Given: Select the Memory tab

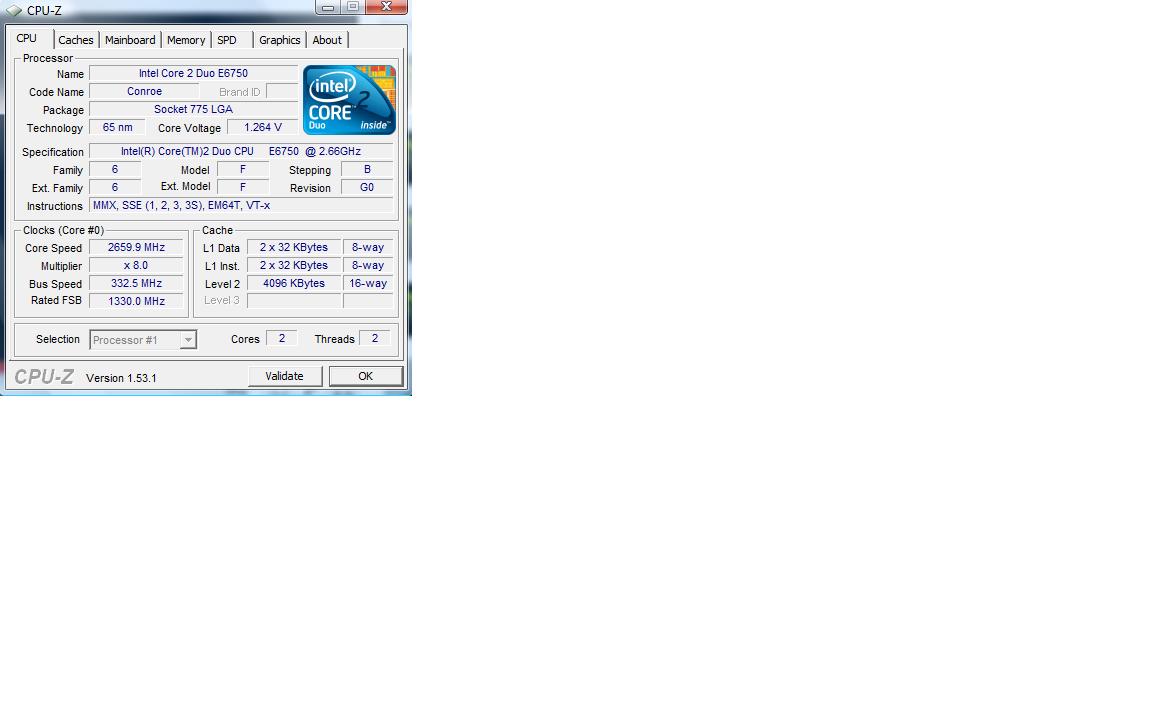Looking at the screenshot, I should pyautogui.click(x=186, y=40).
